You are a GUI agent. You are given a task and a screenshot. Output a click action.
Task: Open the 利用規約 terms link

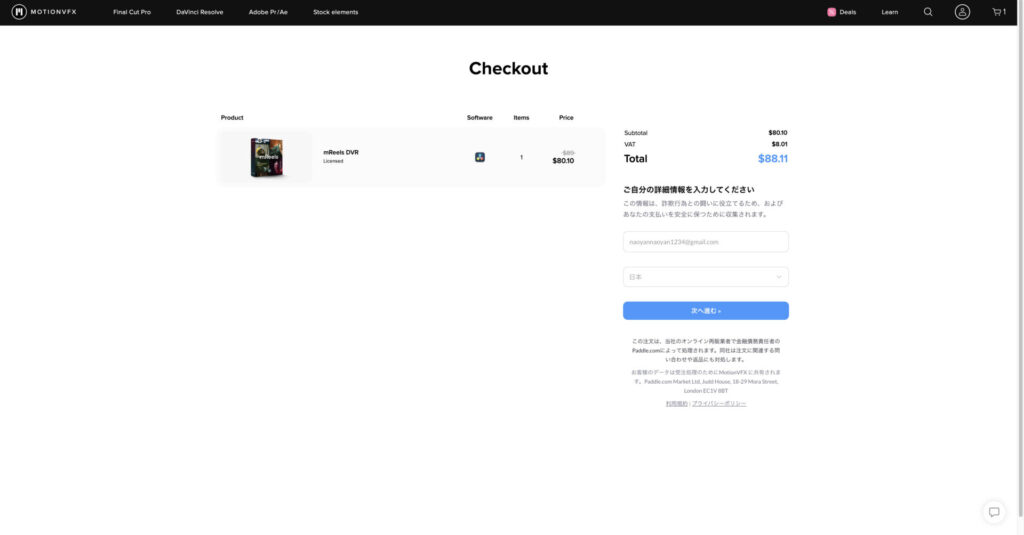(x=677, y=404)
